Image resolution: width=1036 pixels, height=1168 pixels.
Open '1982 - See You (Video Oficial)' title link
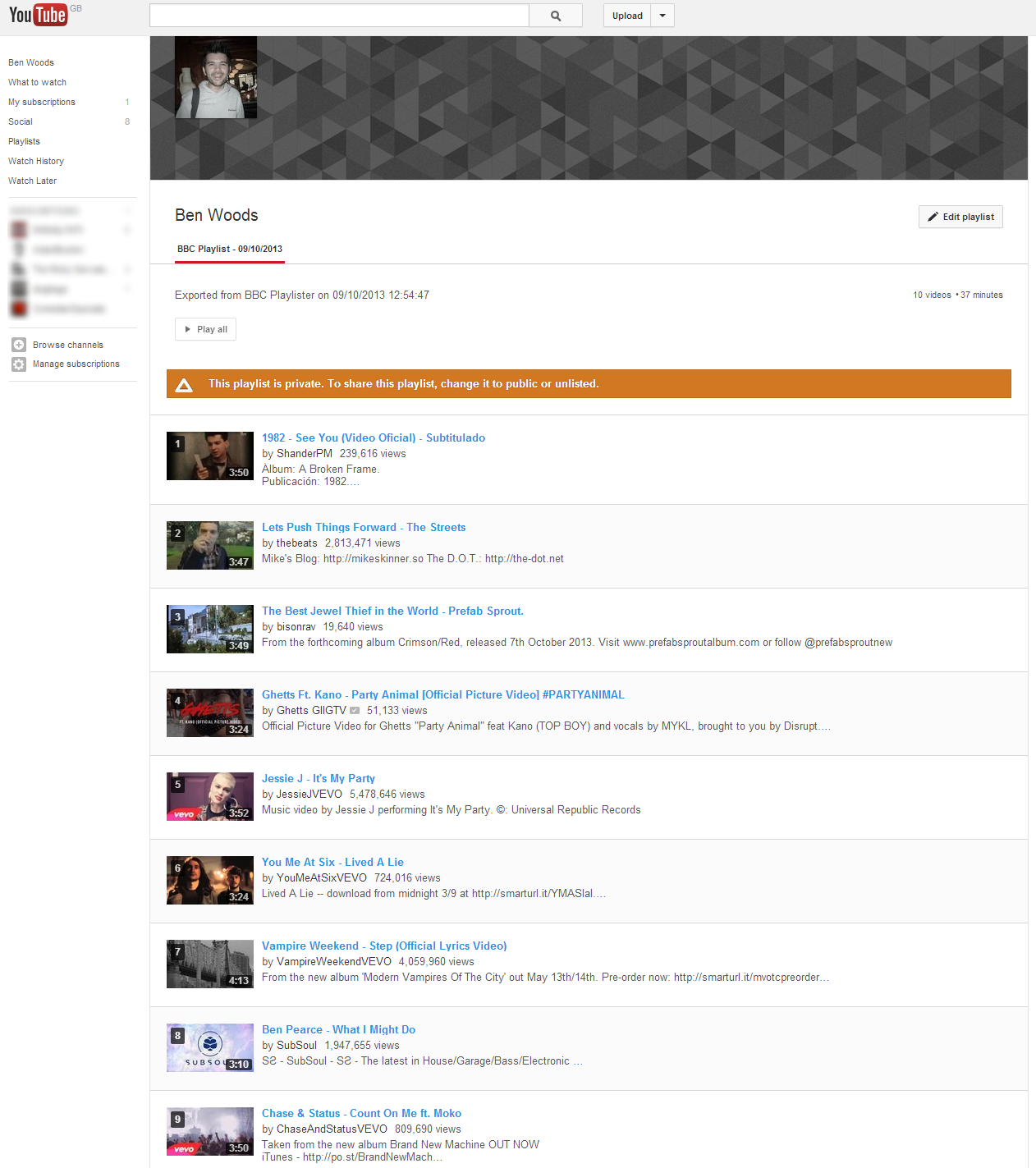pos(374,437)
